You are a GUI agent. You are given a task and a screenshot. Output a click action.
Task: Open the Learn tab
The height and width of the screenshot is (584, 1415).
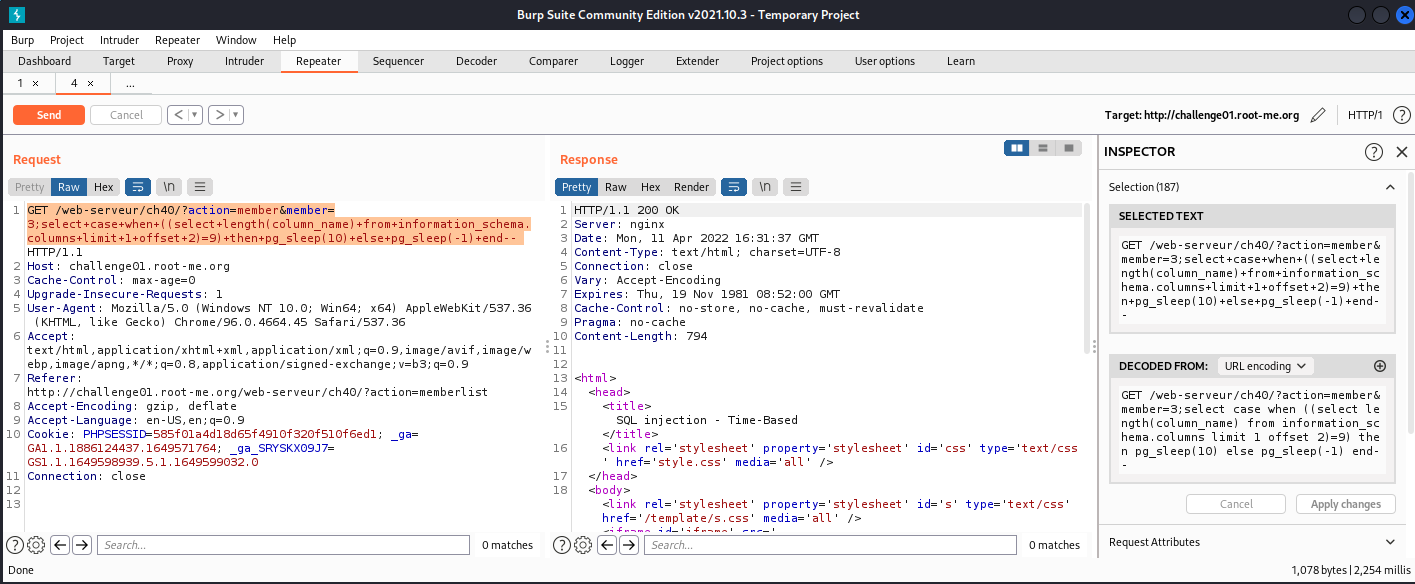pyautogui.click(x=961, y=61)
